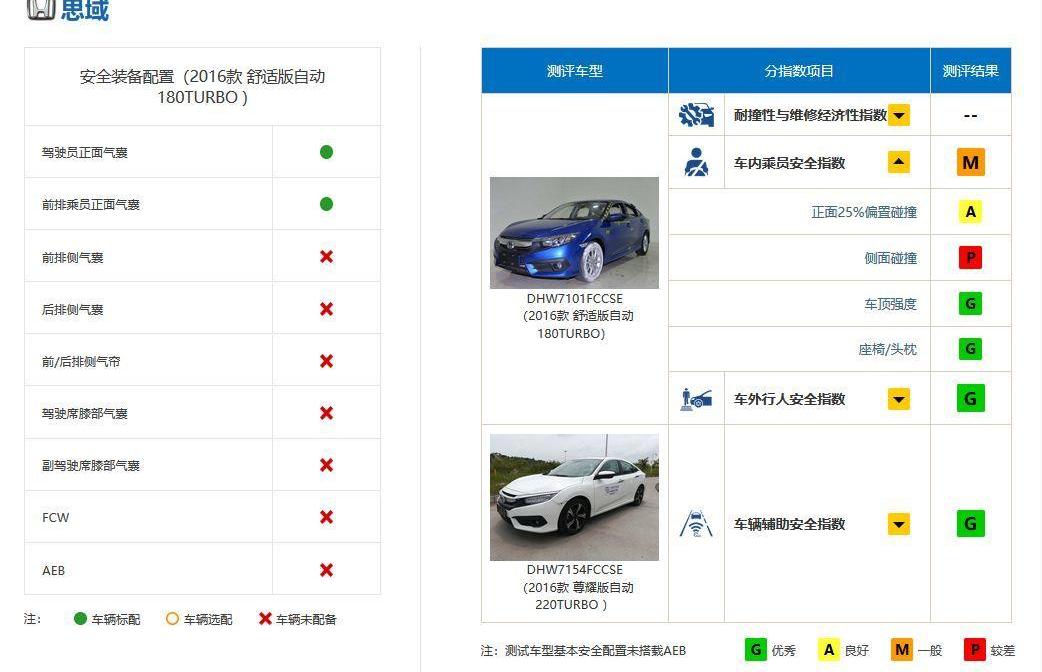The height and width of the screenshot is (672, 1042).
Task: Click the green G rating for 车顶强度
Action: [970, 304]
